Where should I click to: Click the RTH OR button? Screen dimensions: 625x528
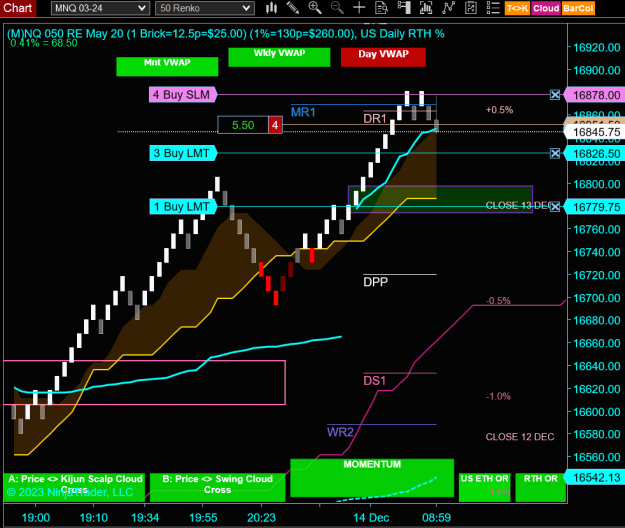click(x=540, y=487)
